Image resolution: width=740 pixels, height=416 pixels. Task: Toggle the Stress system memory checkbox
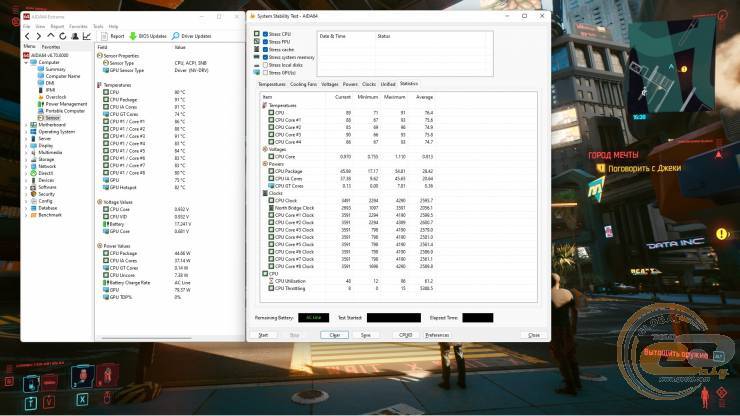265,57
